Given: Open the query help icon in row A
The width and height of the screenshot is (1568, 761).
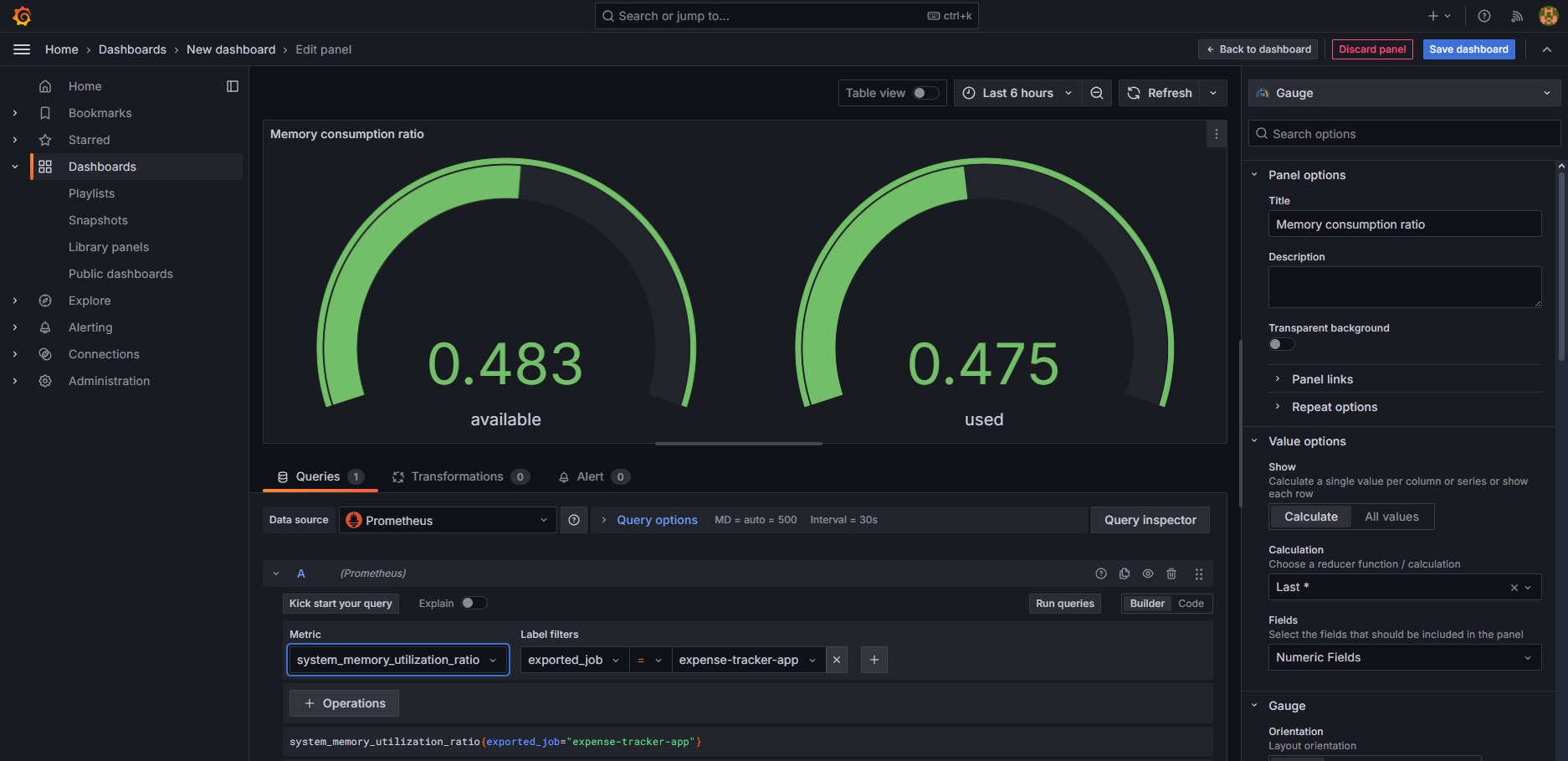Looking at the screenshot, I should click(x=1100, y=573).
